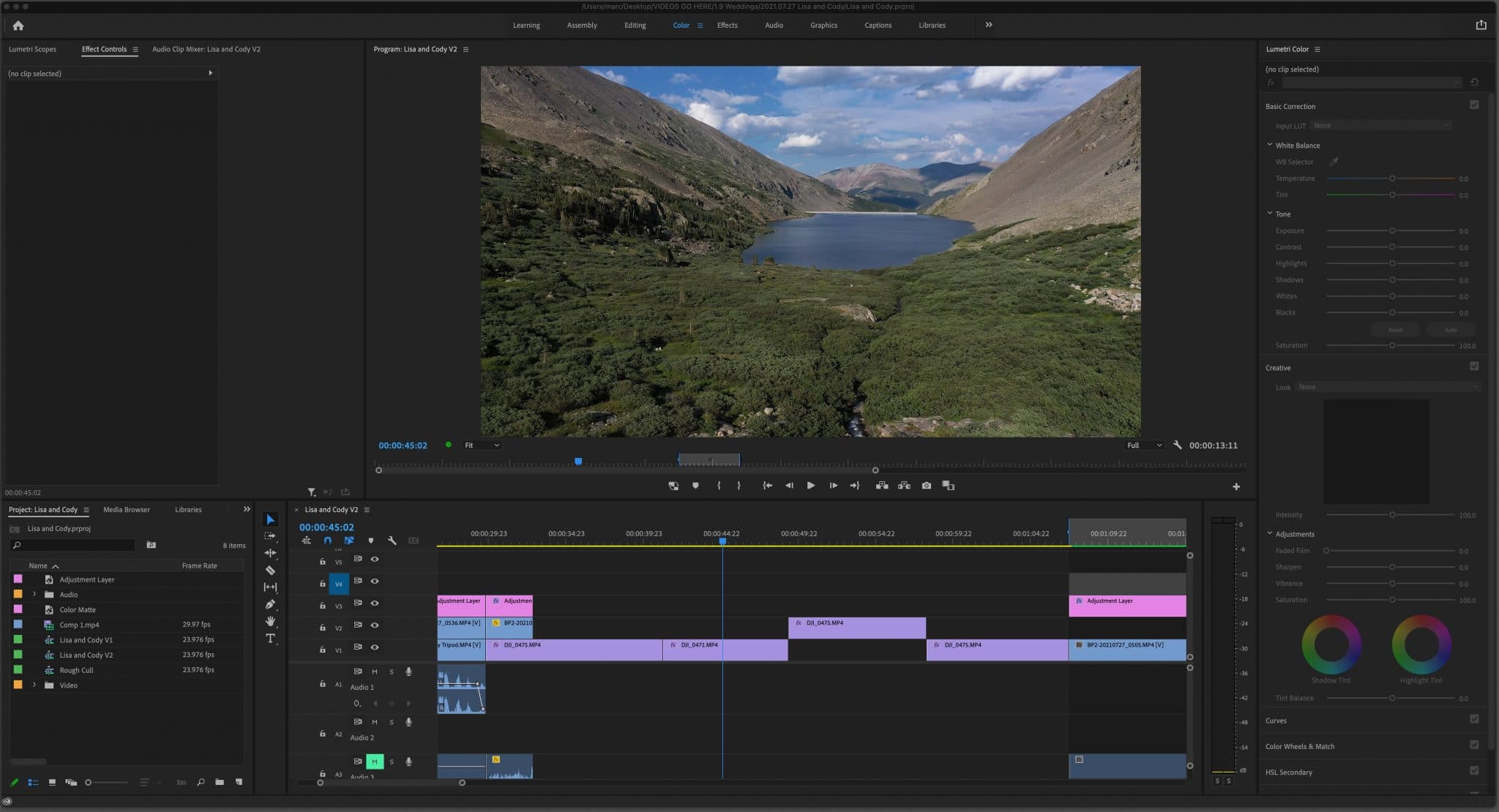This screenshot has width=1499, height=812.
Task: Toggle mute on Audio 3 track
Action: 374,762
